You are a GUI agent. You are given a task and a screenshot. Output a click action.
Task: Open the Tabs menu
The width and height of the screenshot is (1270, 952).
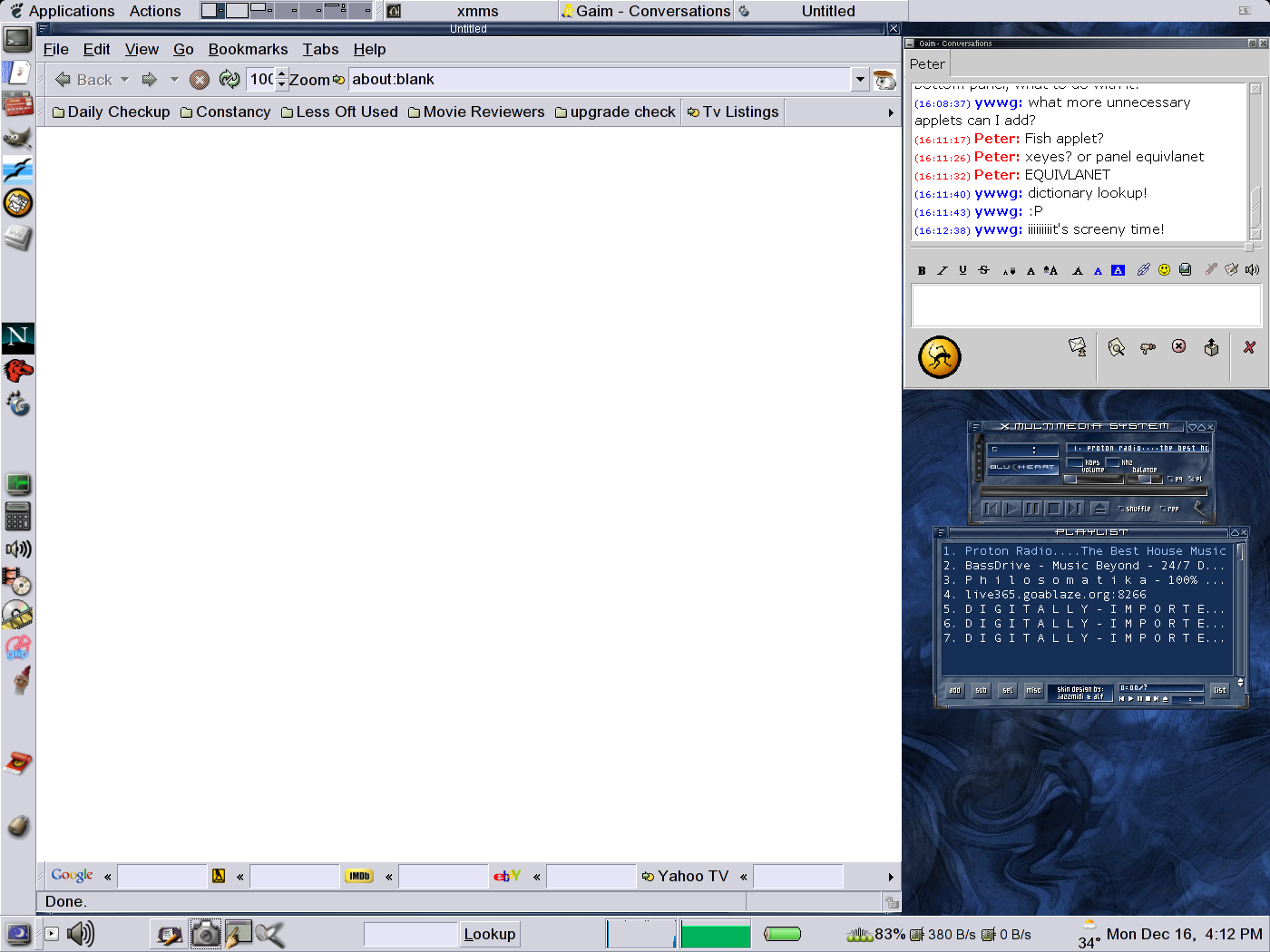point(320,49)
